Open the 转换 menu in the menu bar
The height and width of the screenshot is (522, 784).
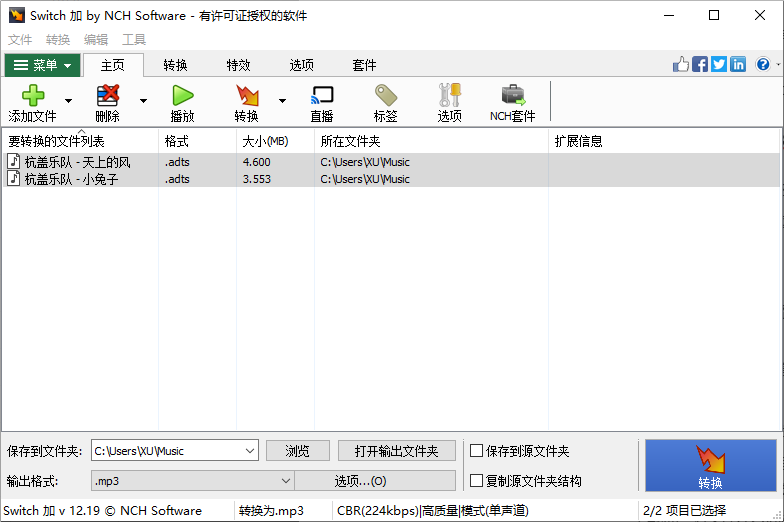click(58, 40)
